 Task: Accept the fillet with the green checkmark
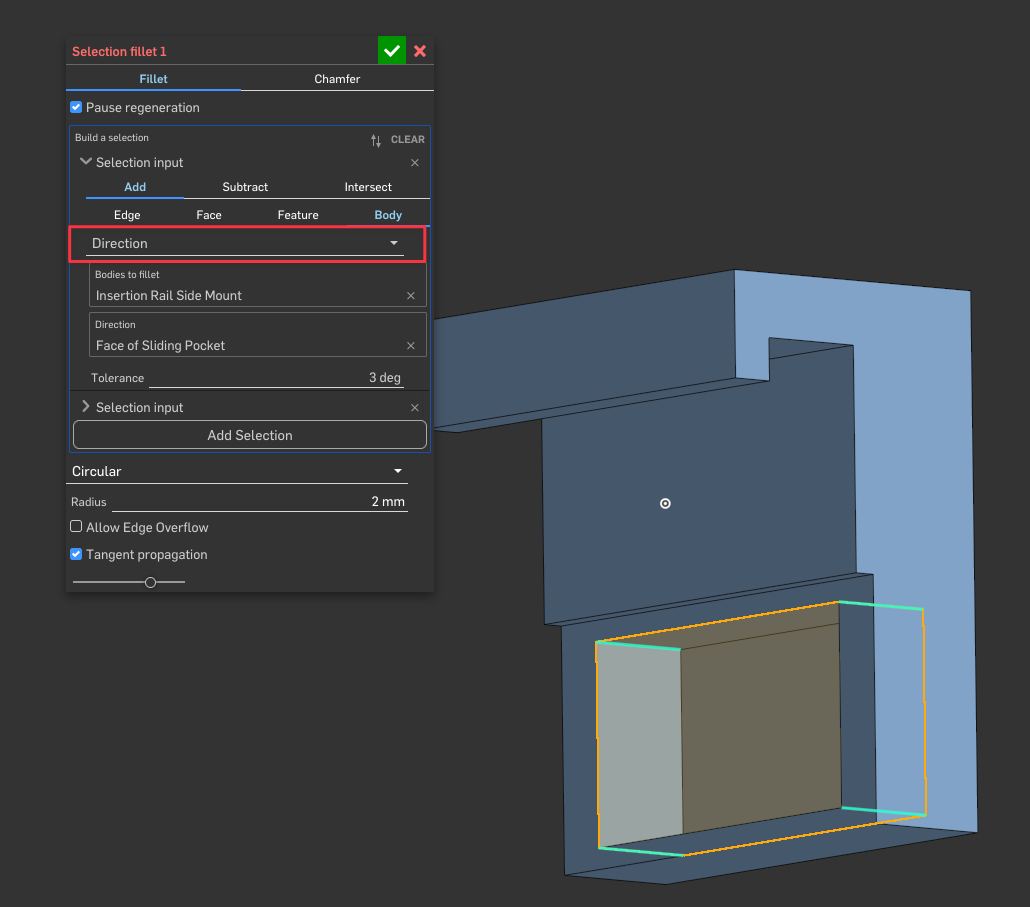[391, 51]
